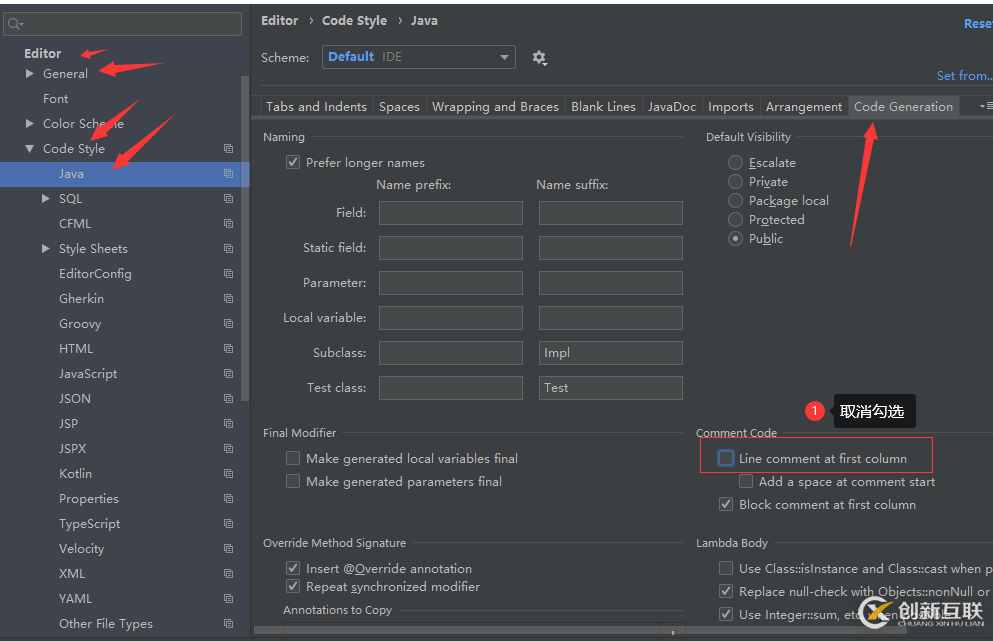Click the copy icon next to EditorConfig
The image size is (993, 641).
point(228,274)
